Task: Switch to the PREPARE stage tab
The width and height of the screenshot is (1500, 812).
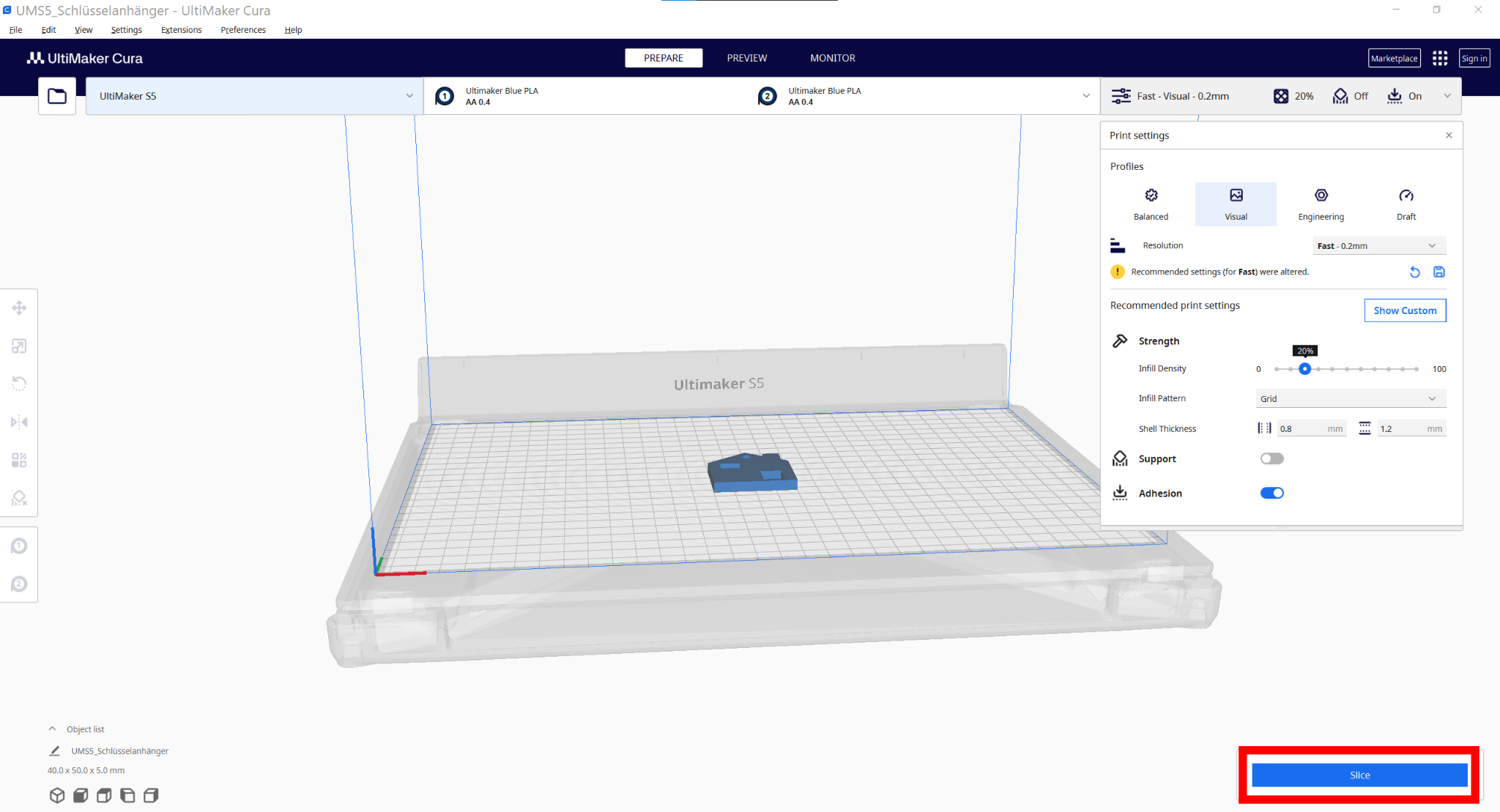Action: pos(664,58)
